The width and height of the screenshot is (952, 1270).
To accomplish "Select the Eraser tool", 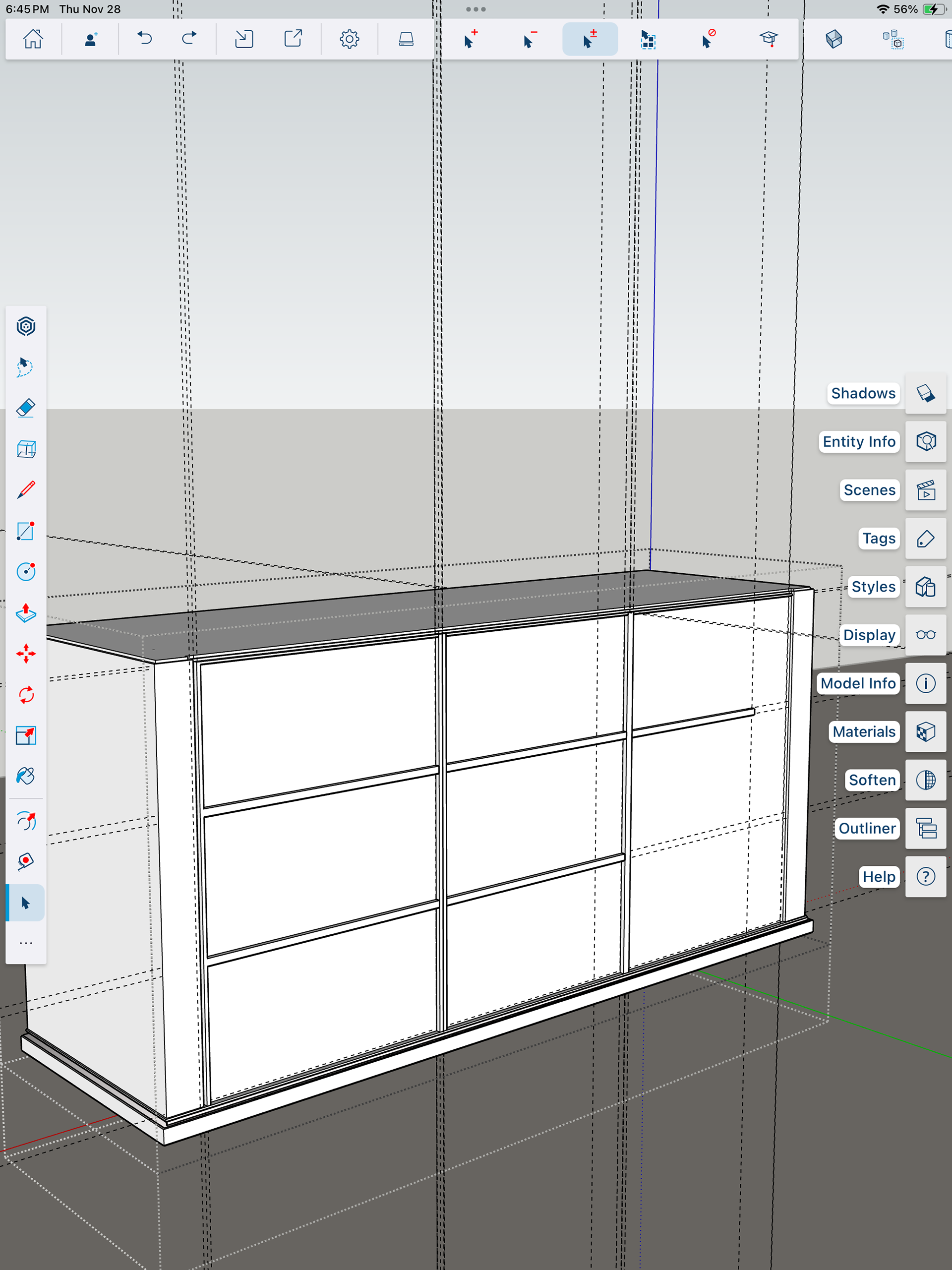I will pyautogui.click(x=26, y=408).
